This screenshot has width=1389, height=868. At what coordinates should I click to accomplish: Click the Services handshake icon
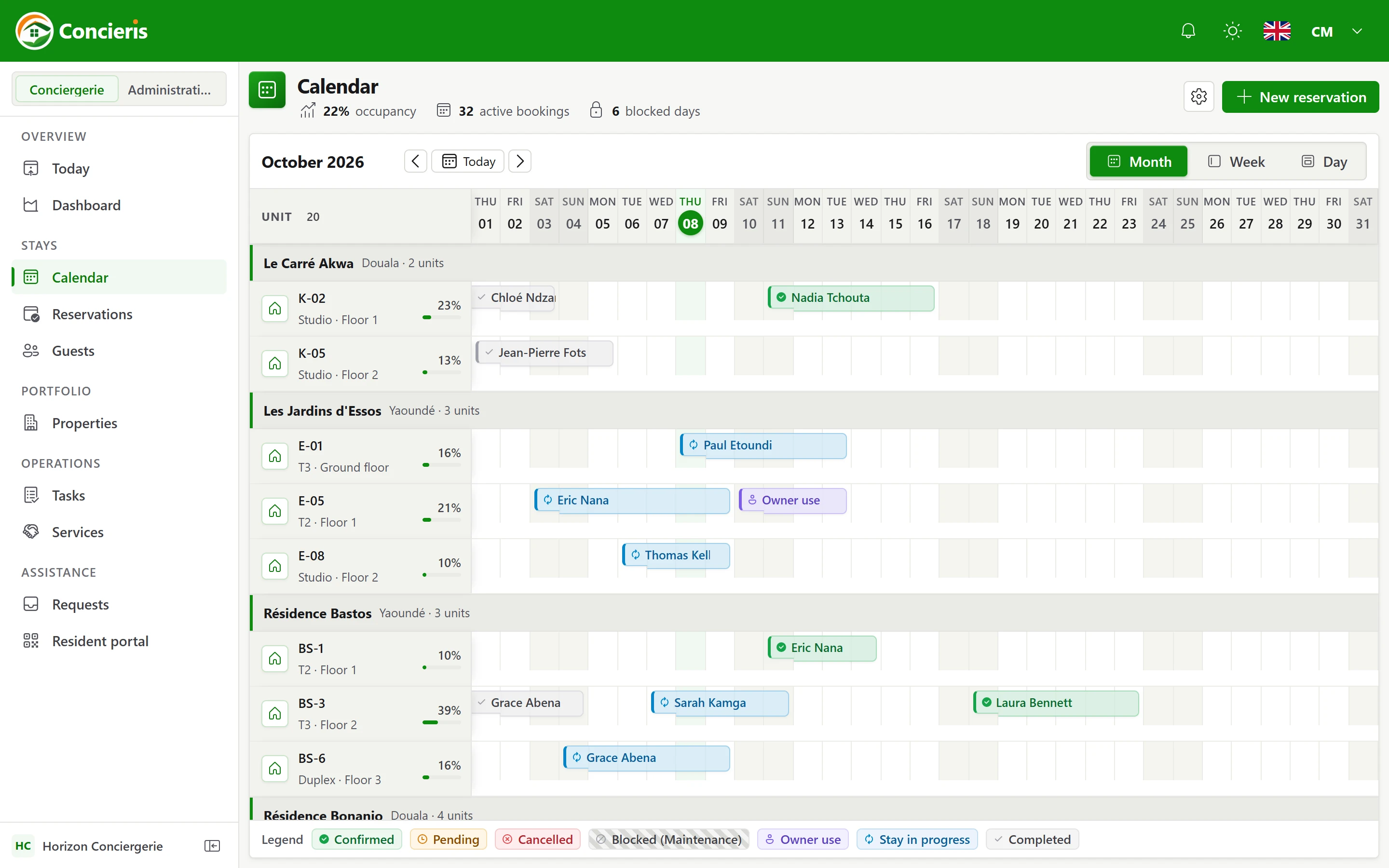tap(30, 532)
